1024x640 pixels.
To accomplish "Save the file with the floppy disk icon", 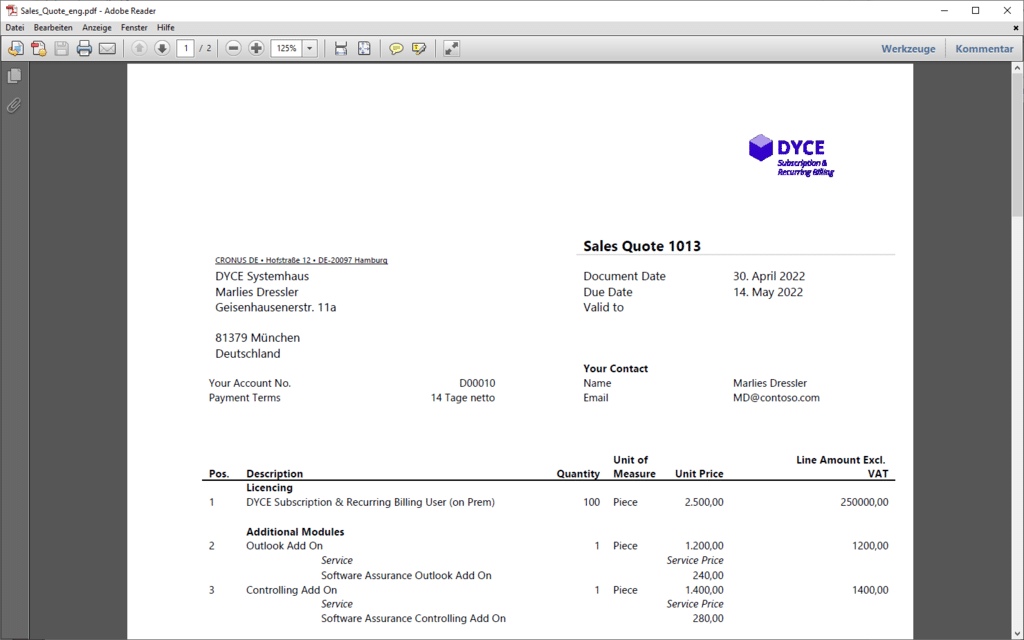I will [x=61, y=48].
